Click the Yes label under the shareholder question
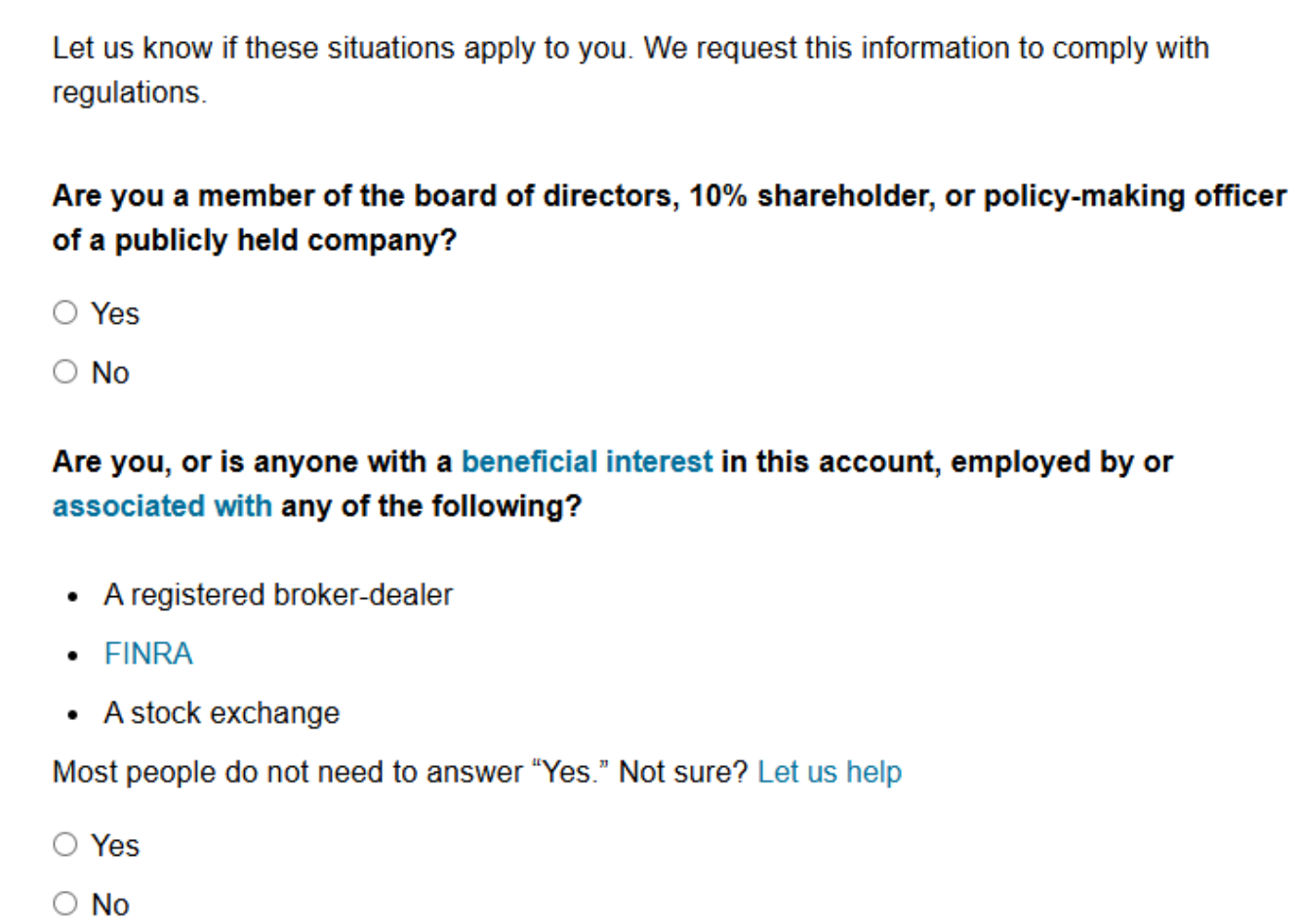 tap(115, 314)
